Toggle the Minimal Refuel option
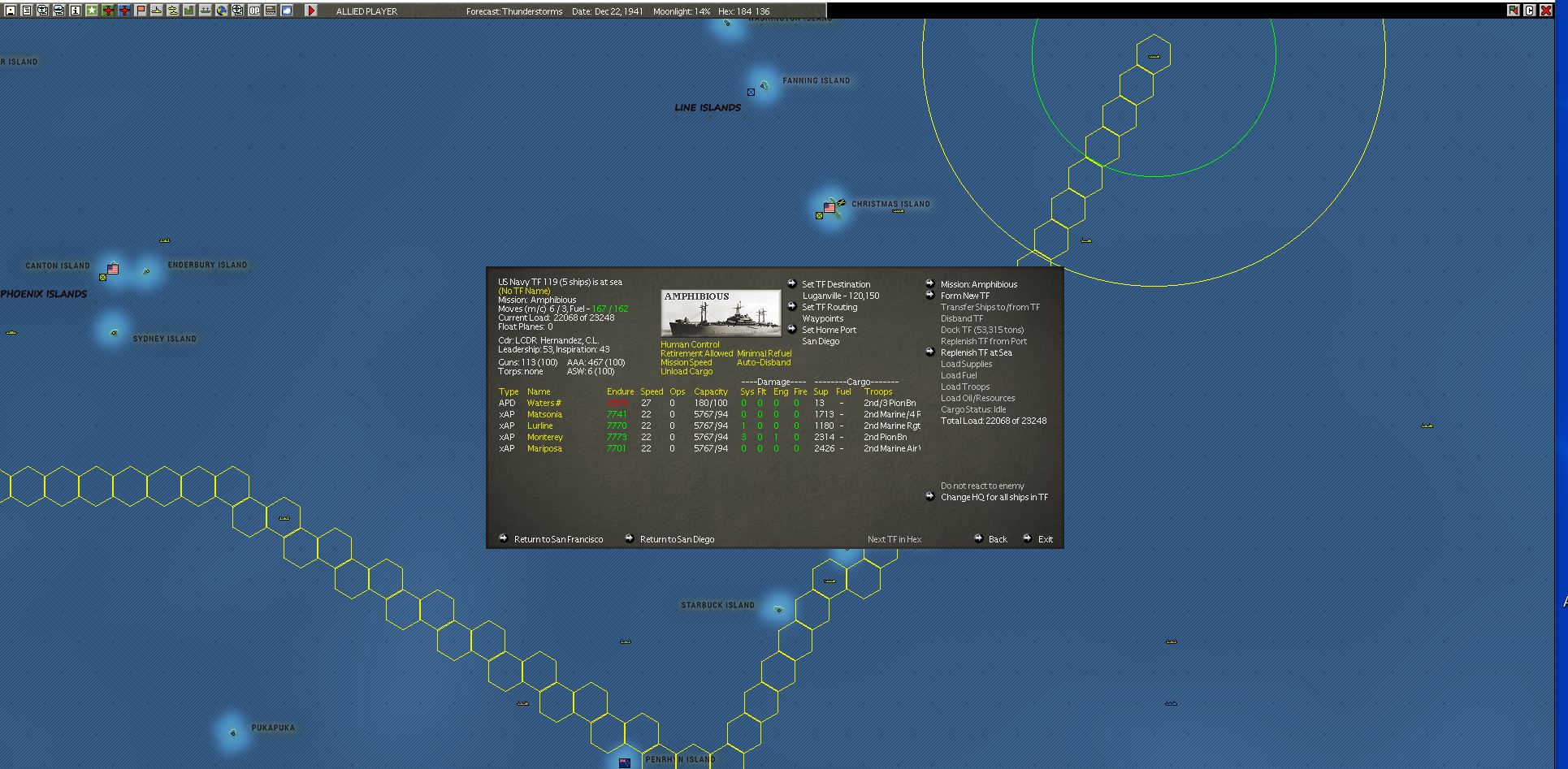 tap(764, 353)
